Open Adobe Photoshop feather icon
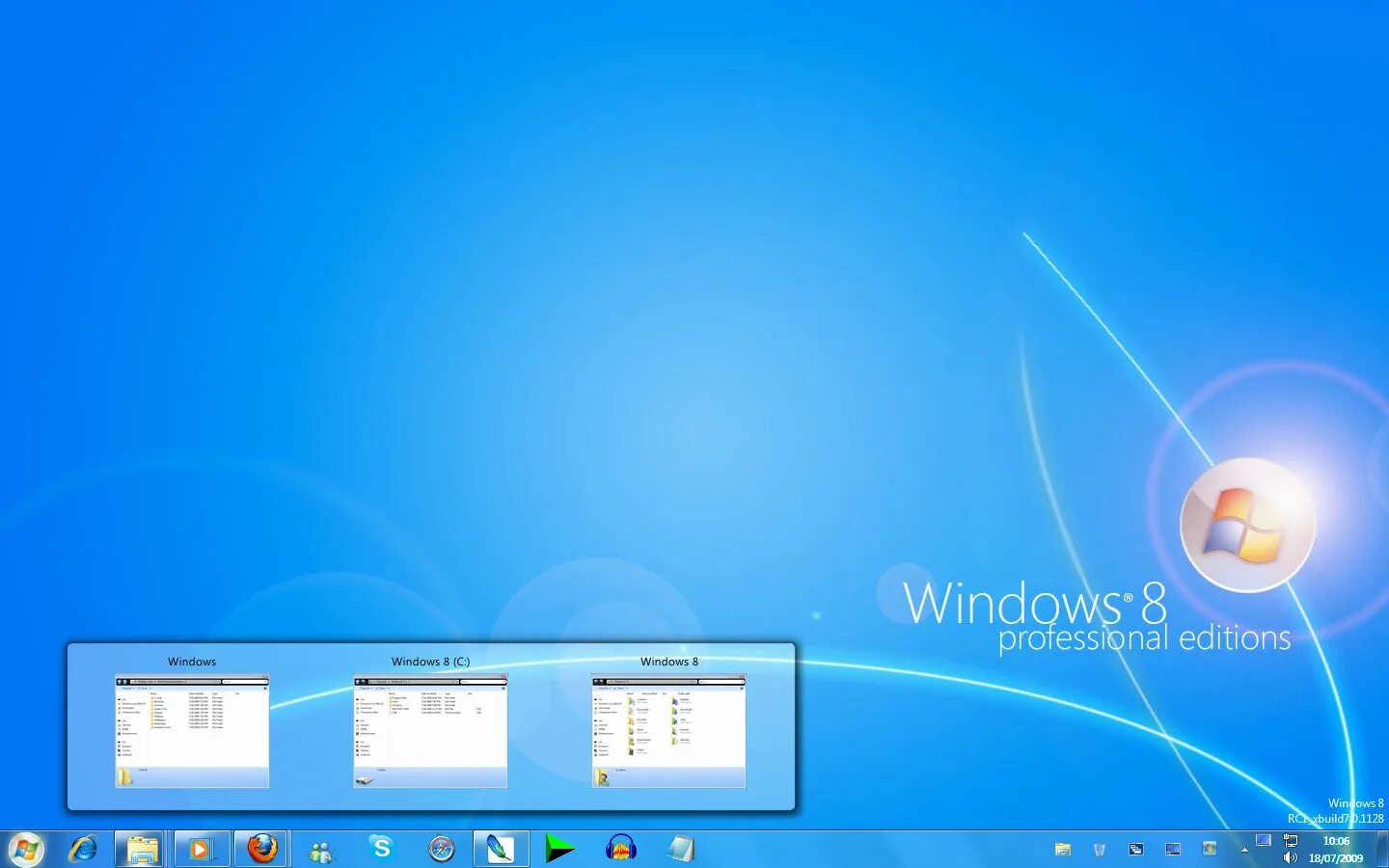The image size is (1389, 868). click(x=501, y=849)
